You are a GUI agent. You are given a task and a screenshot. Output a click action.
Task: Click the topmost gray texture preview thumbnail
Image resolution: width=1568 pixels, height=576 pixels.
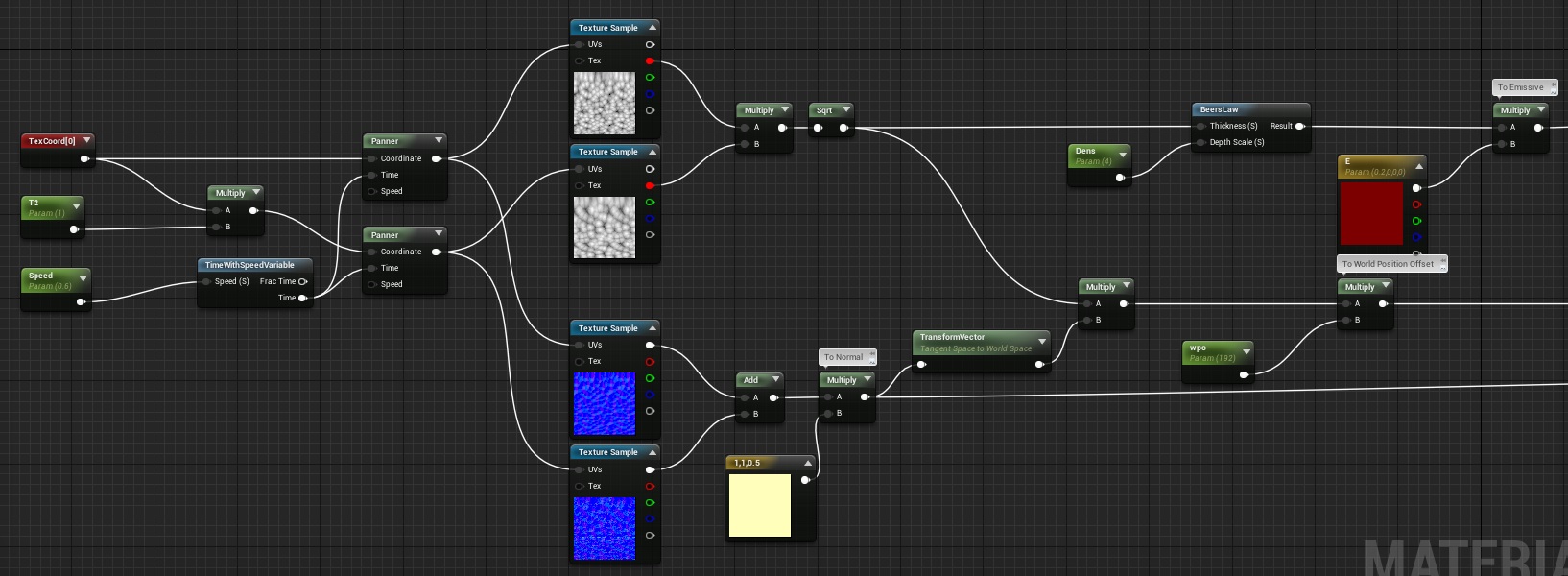pos(605,103)
